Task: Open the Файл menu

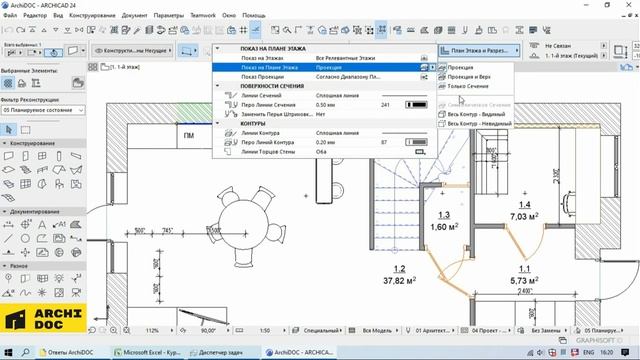Action: [10, 16]
